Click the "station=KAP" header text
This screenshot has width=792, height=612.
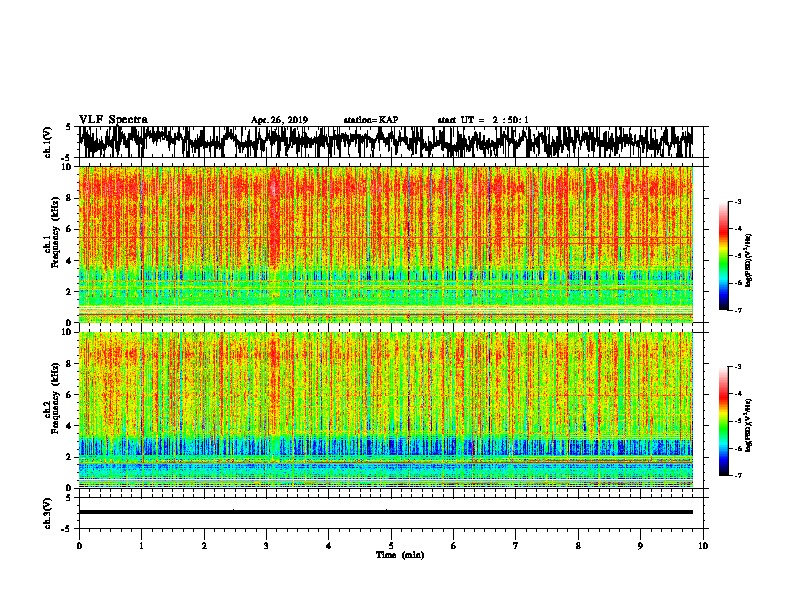(x=371, y=120)
